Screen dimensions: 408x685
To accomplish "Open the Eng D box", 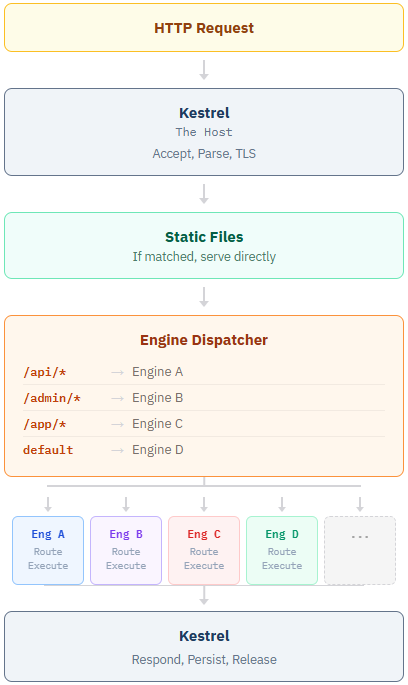I will point(282,550).
